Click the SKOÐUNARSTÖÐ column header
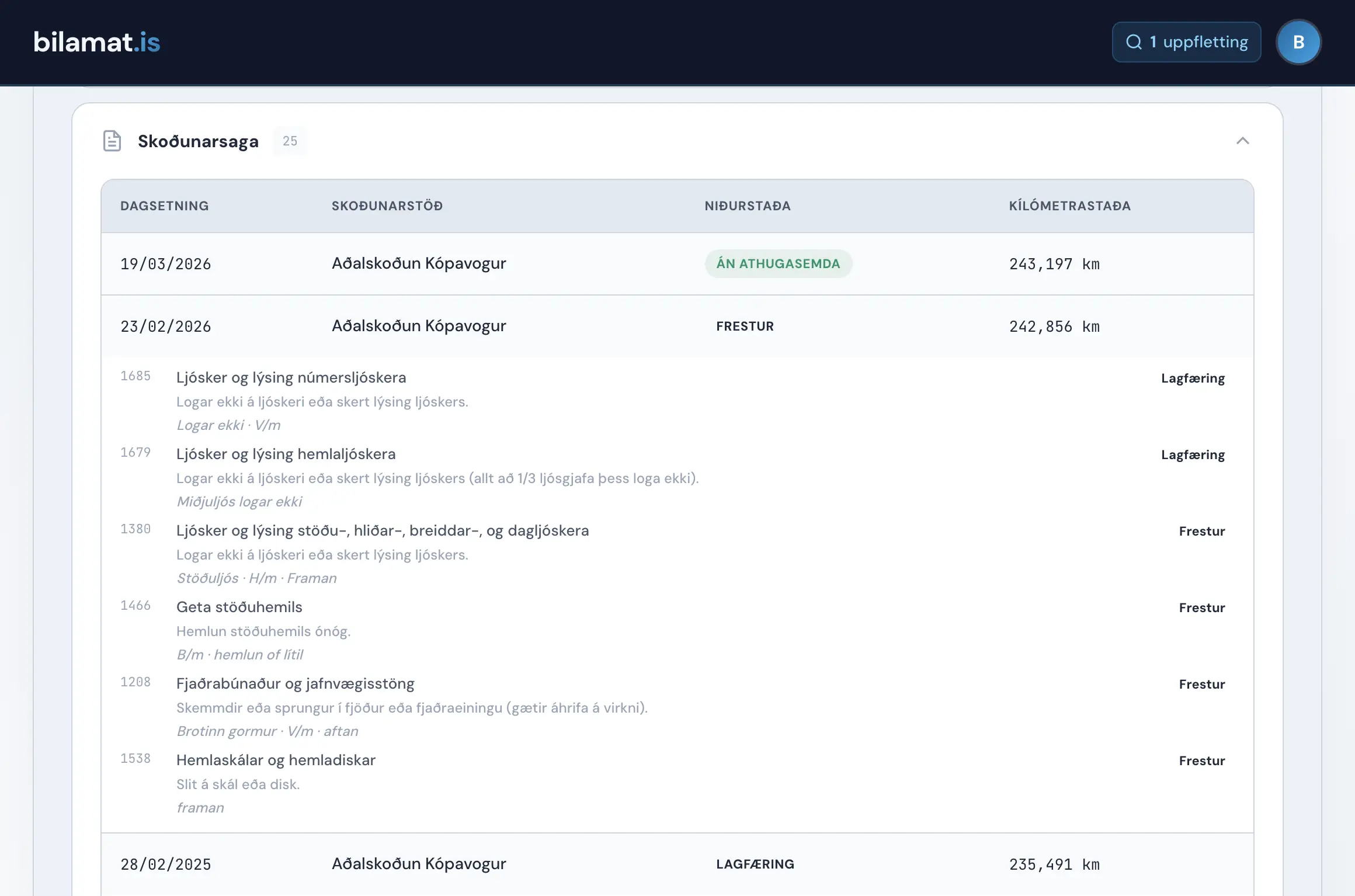 [x=387, y=206]
